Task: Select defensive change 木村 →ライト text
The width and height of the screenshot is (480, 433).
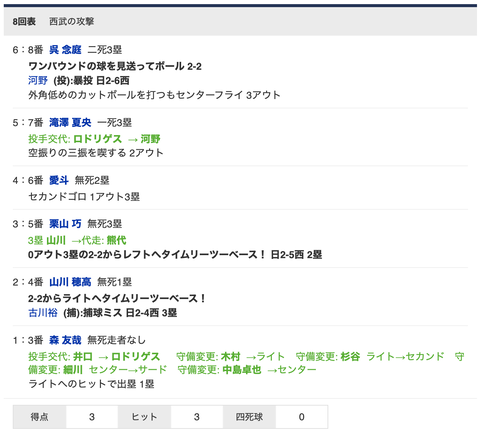Action: [230, 357]
